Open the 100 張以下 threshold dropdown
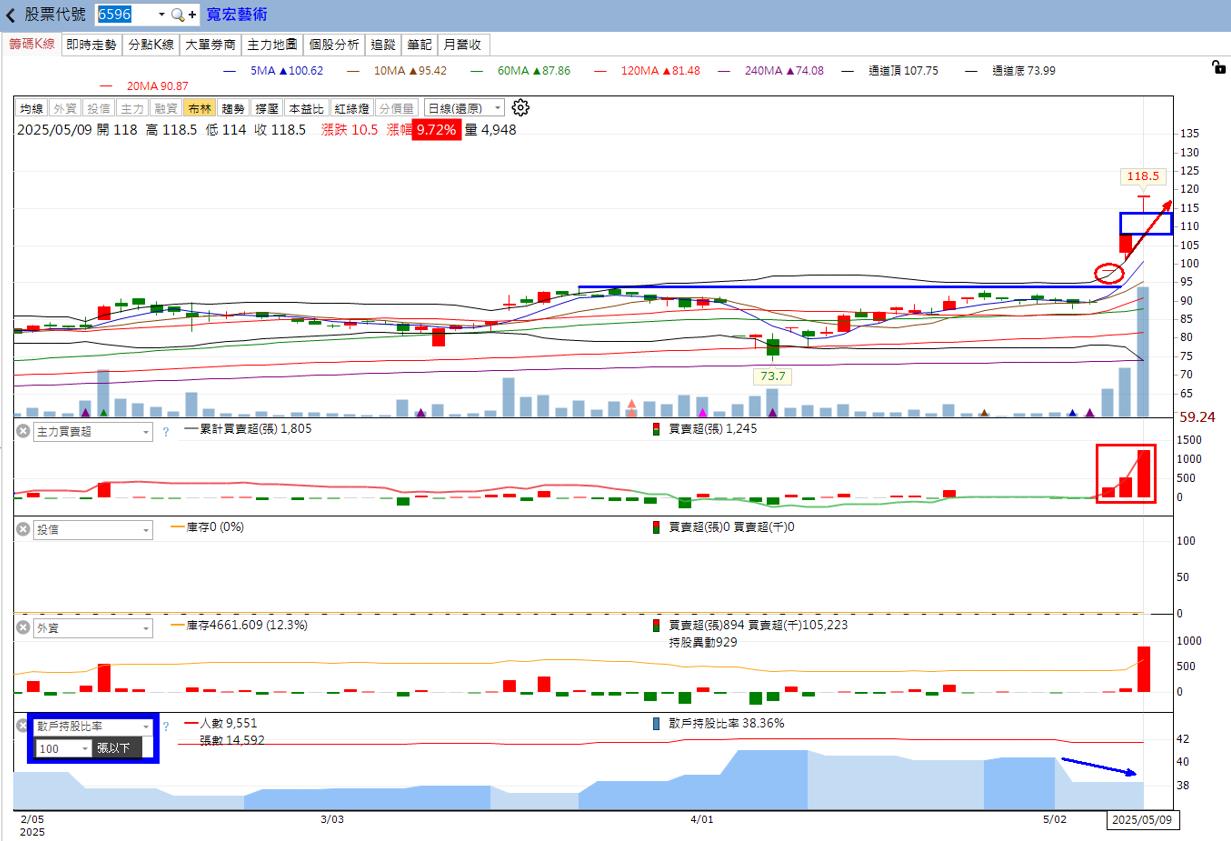This screenshot has width=1231, height=841. tap(65, 748)
